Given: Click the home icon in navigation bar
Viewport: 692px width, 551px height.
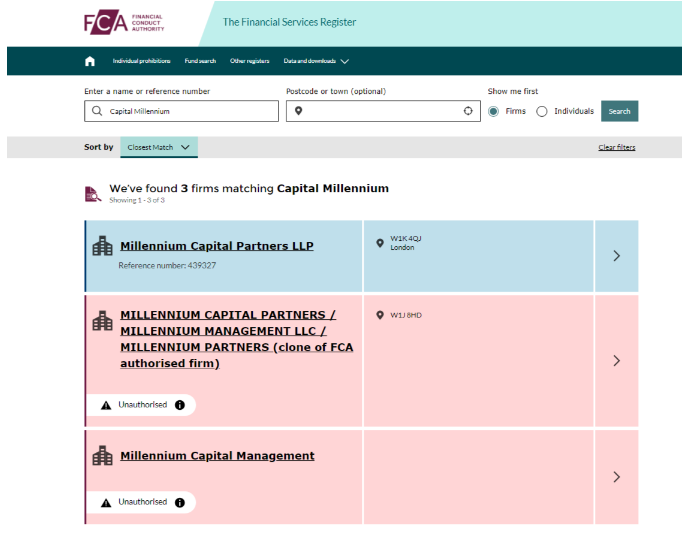Looking at the screenshot, I should [90, 61].
